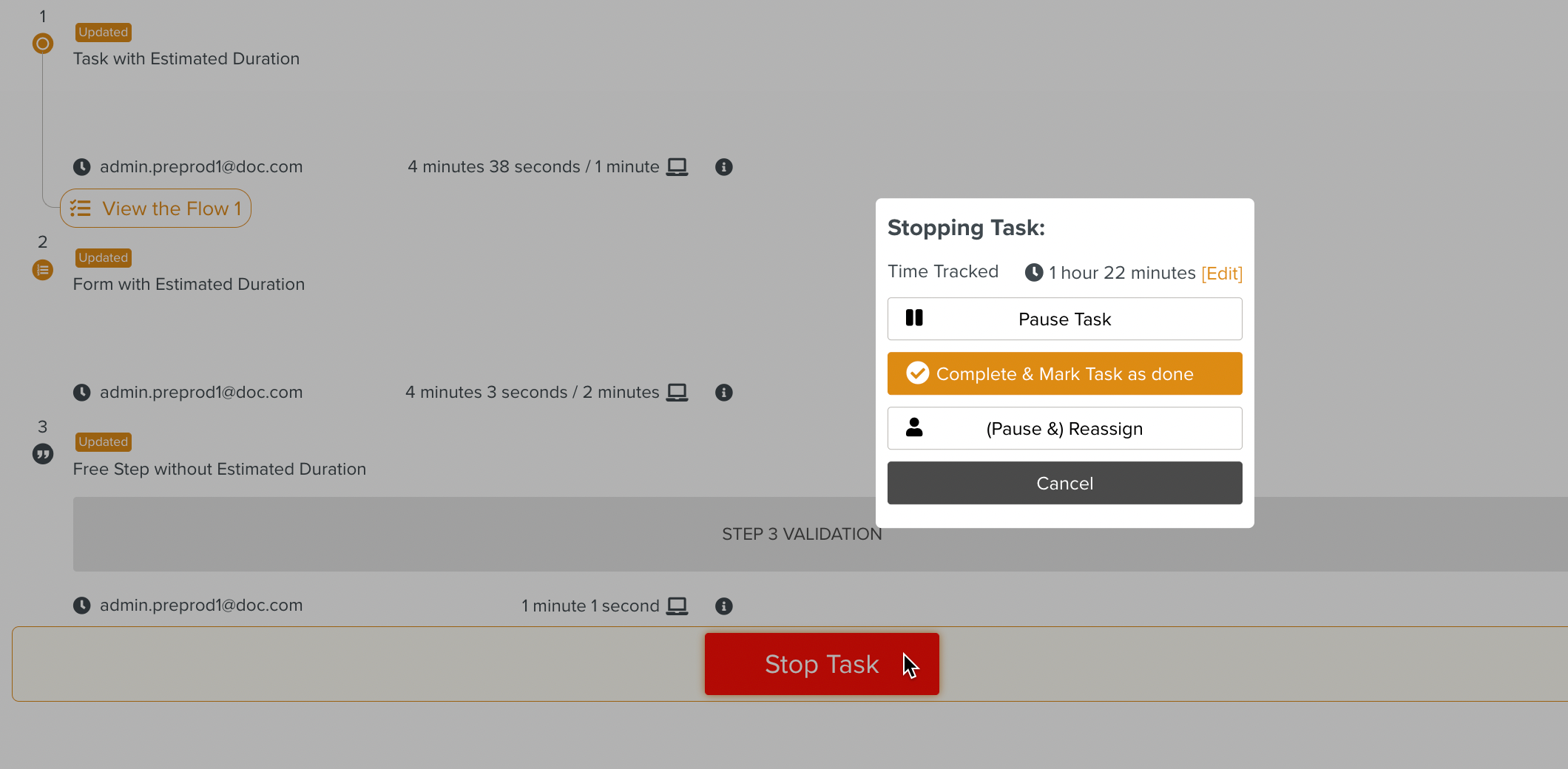Viewport: 1568px width, 769px height.
Task: Click the step 1 task circle marker
Action: 43,44
